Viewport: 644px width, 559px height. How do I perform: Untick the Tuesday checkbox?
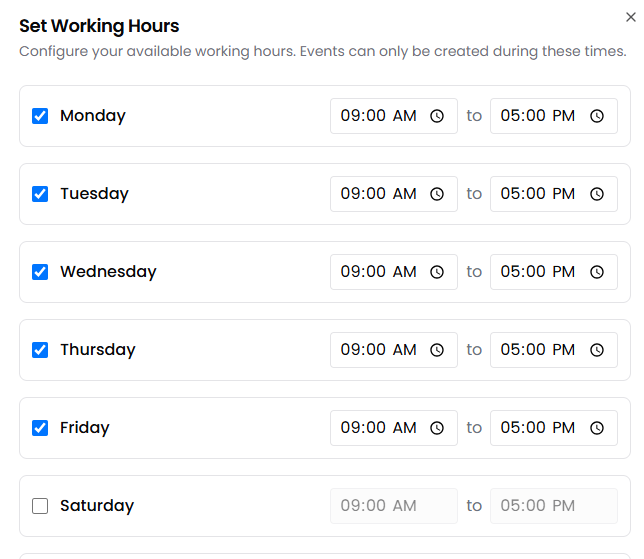(x=40, y=194)
